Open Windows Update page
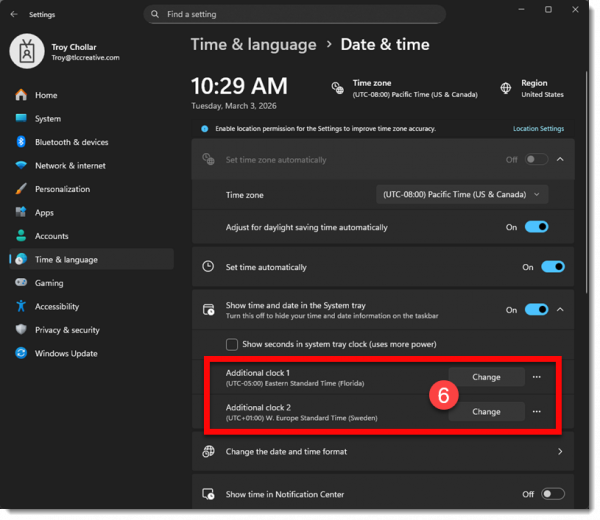Viewport: 600px width, 520px height. click(66, 353)
